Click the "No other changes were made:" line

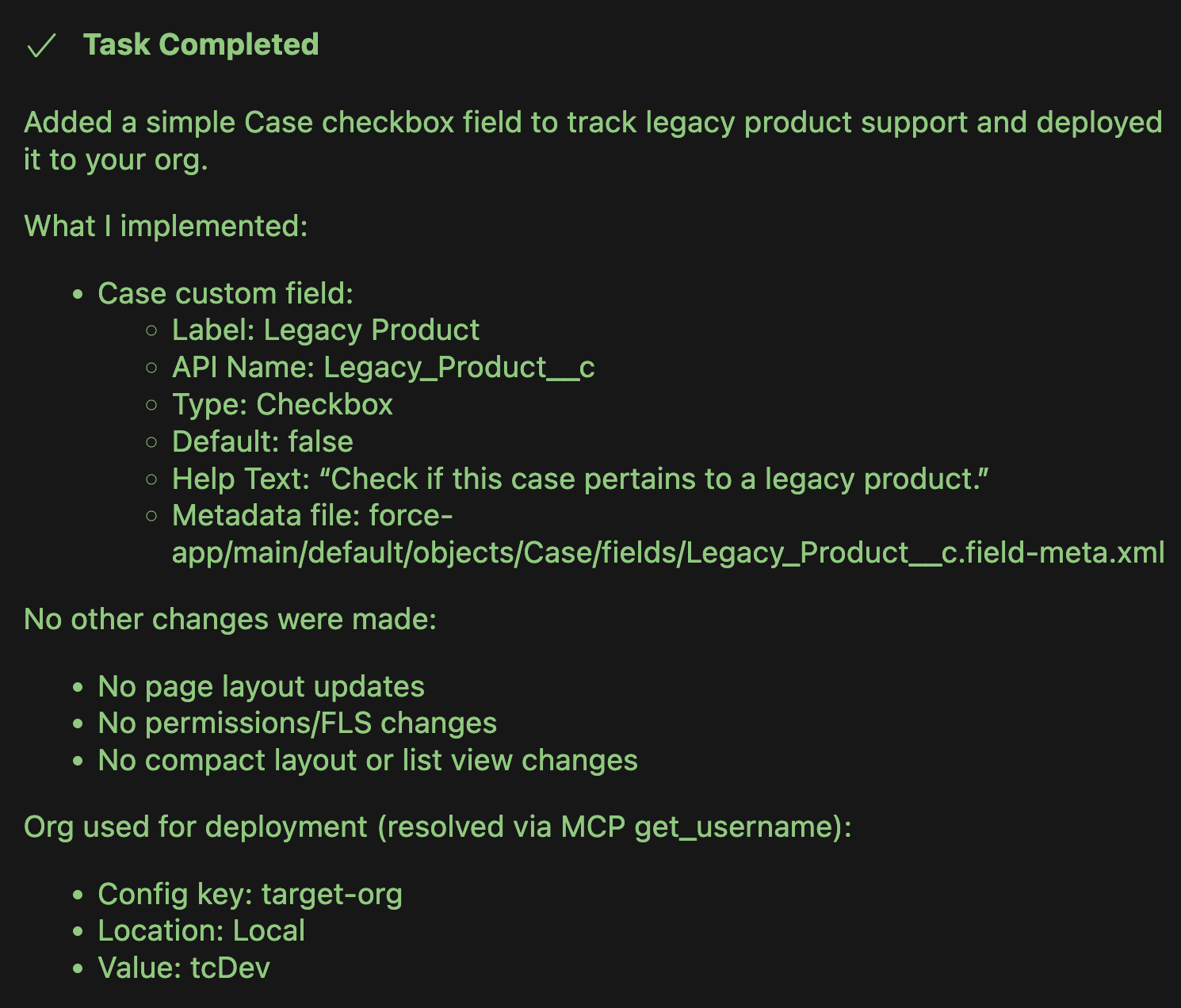230,620
